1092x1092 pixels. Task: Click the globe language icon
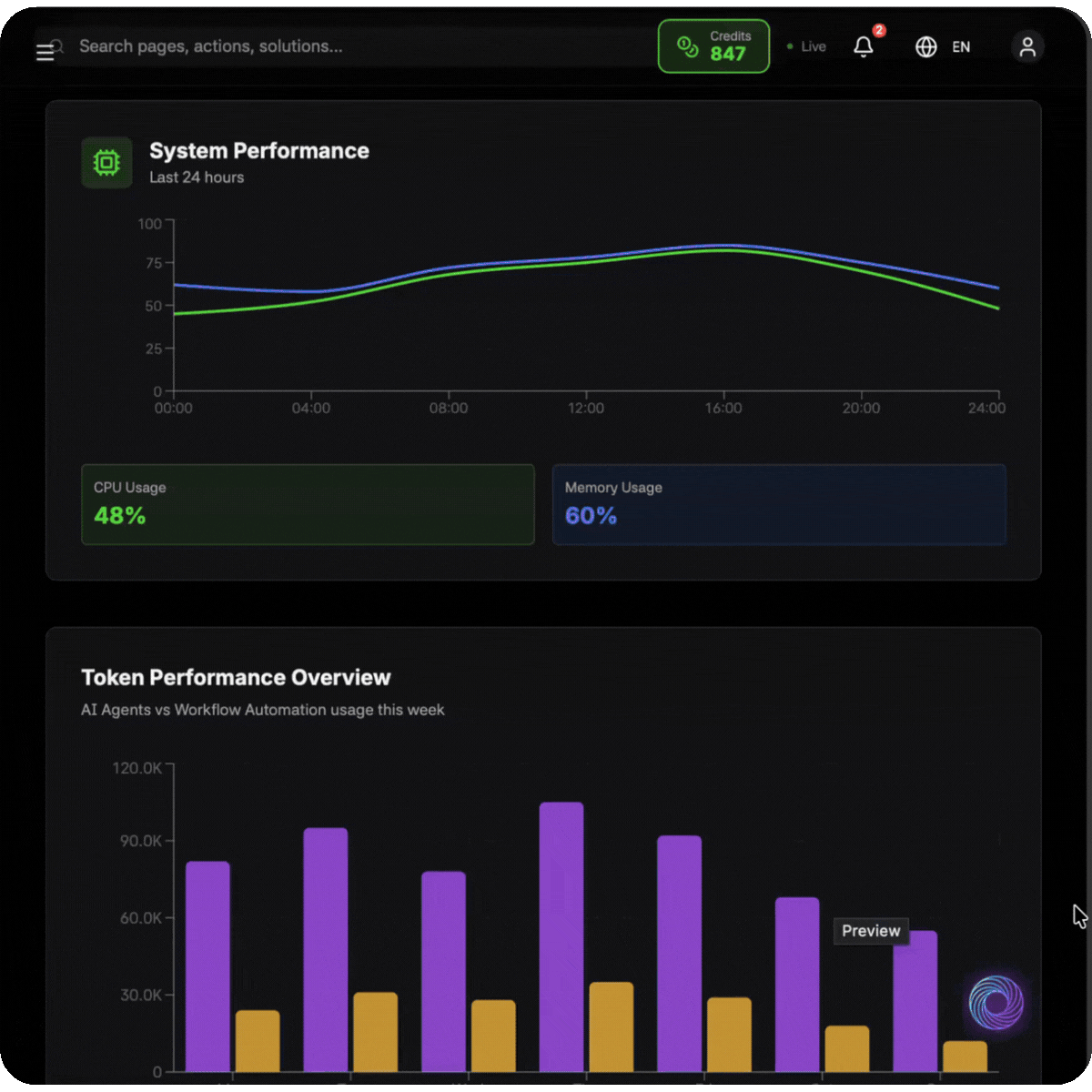(925, 47)
